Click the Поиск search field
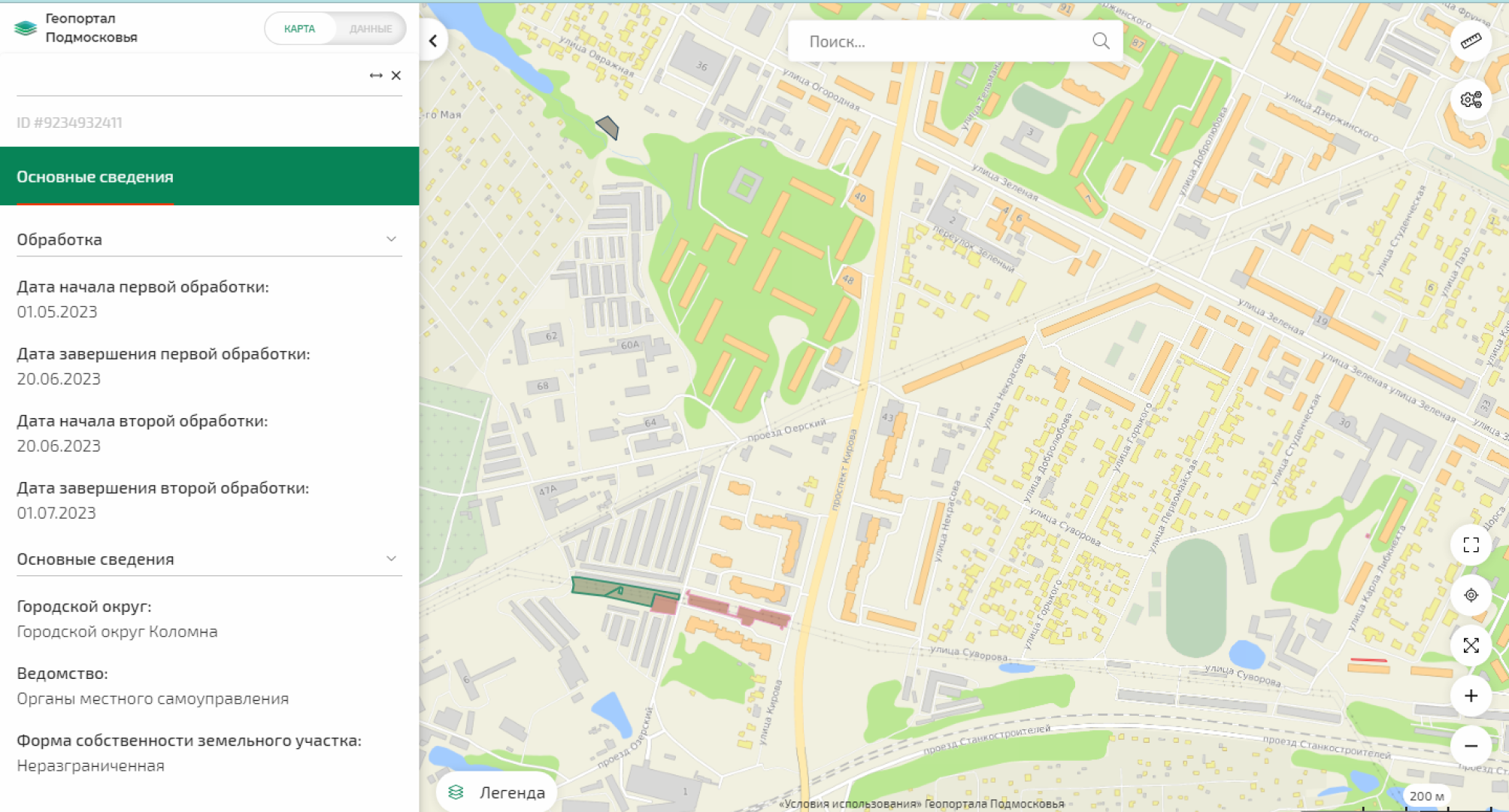Screen dimensions: 1509x812 940,41
